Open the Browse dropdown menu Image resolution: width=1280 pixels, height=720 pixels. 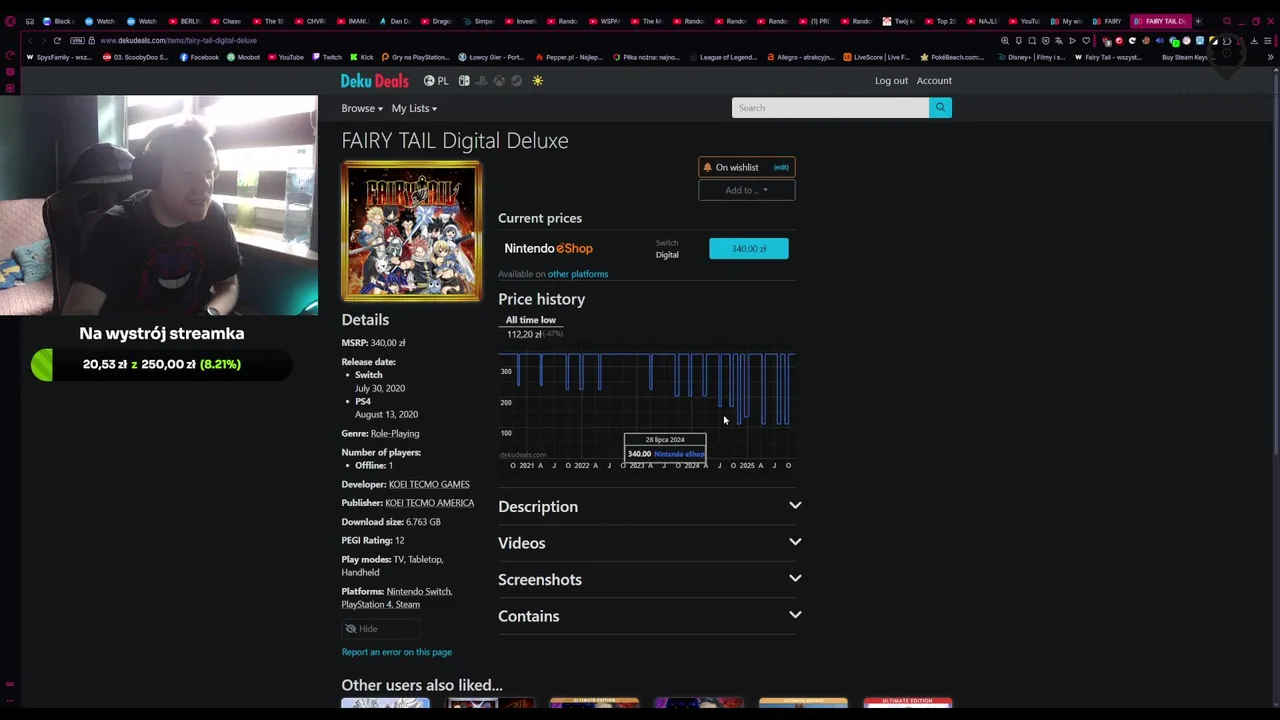[x=362, y=108]
